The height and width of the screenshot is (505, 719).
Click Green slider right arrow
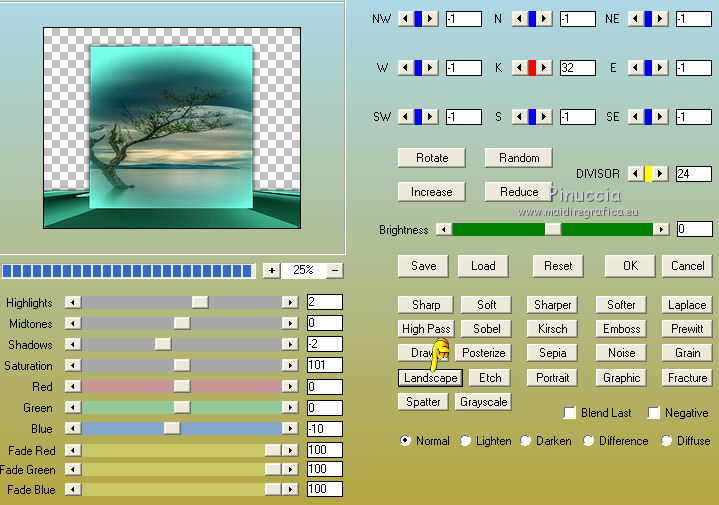pos(290,407)
